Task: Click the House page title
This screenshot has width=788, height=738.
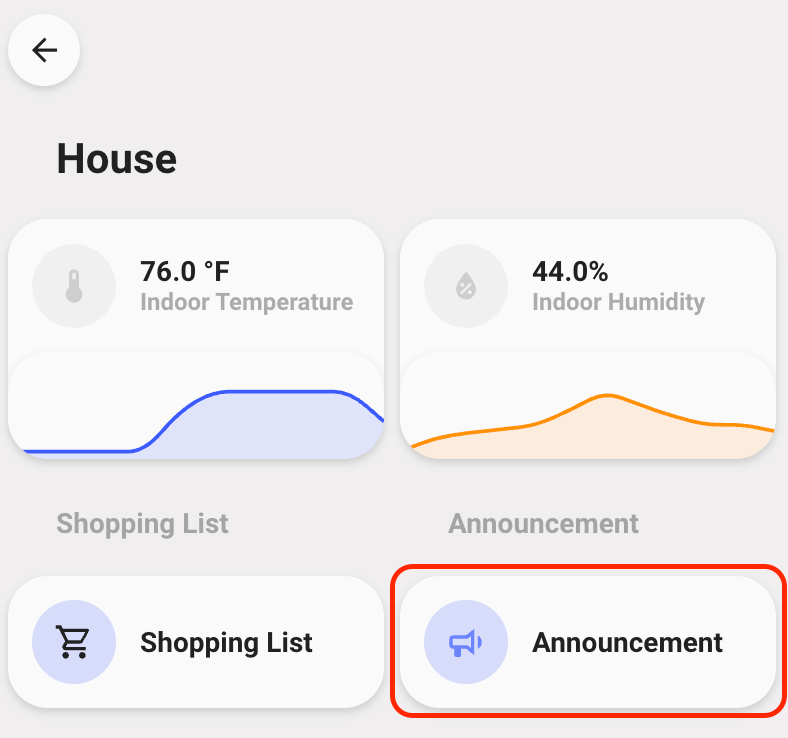Action: (116, 158)
